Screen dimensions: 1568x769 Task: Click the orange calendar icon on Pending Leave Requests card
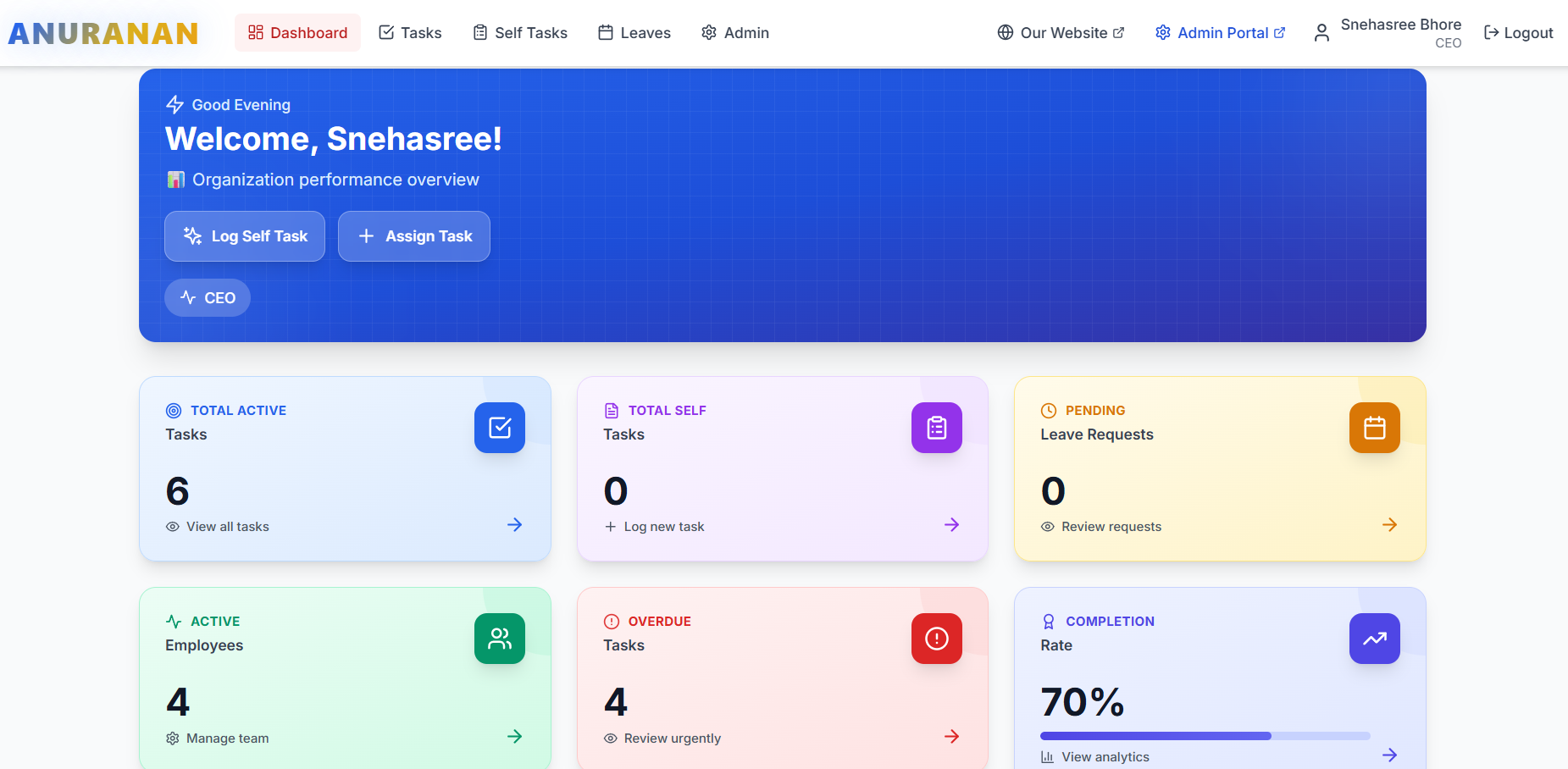pos(1374,428)
